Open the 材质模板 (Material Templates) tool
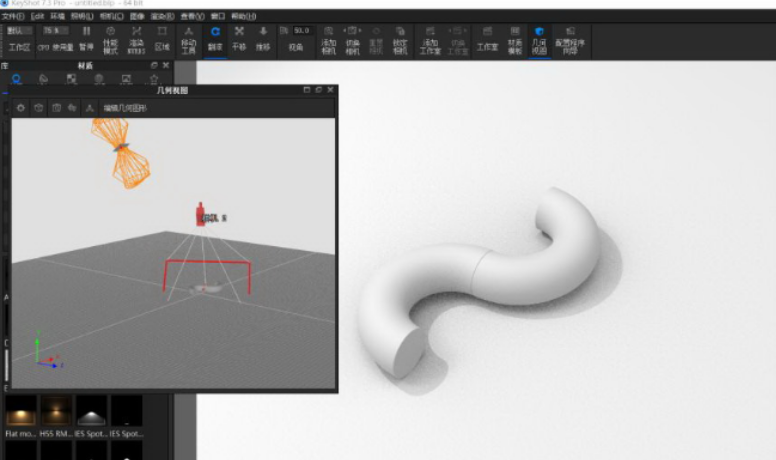Image resolution: width=776 pixels, height=460 pixels. (514, 38)
